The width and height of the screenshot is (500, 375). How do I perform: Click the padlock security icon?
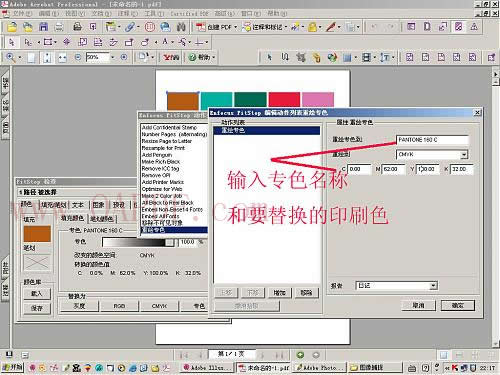click(312, 27)
